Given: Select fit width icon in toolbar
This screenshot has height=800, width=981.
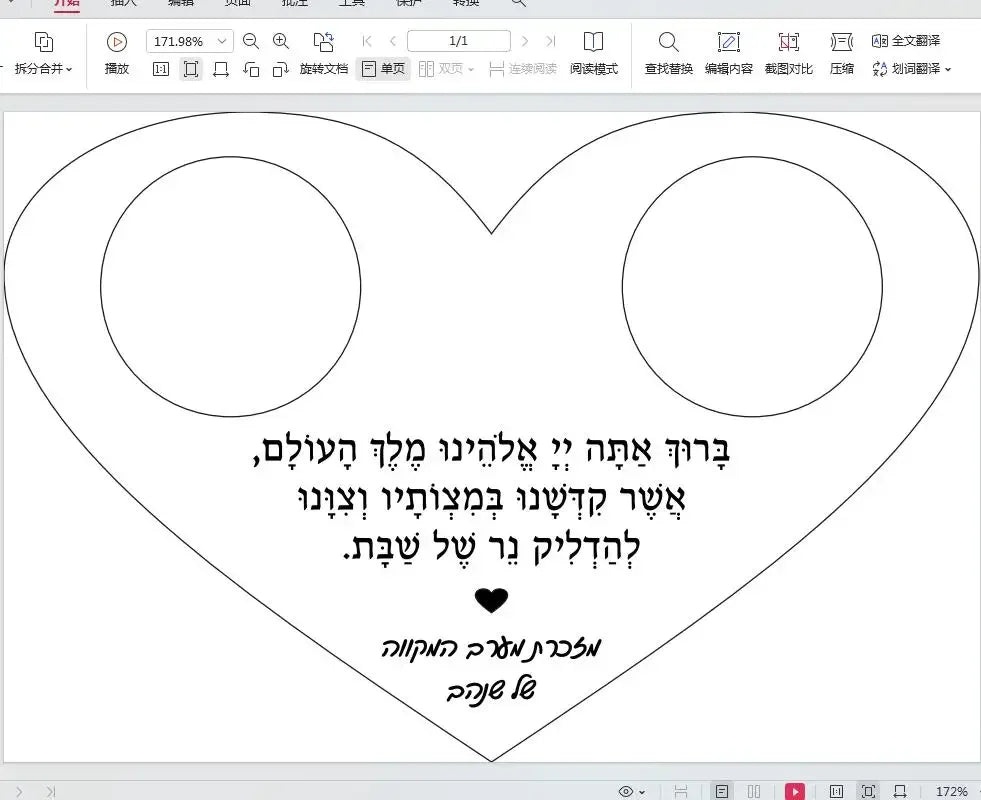Looking at the screenshot, I should pos(221,69).
